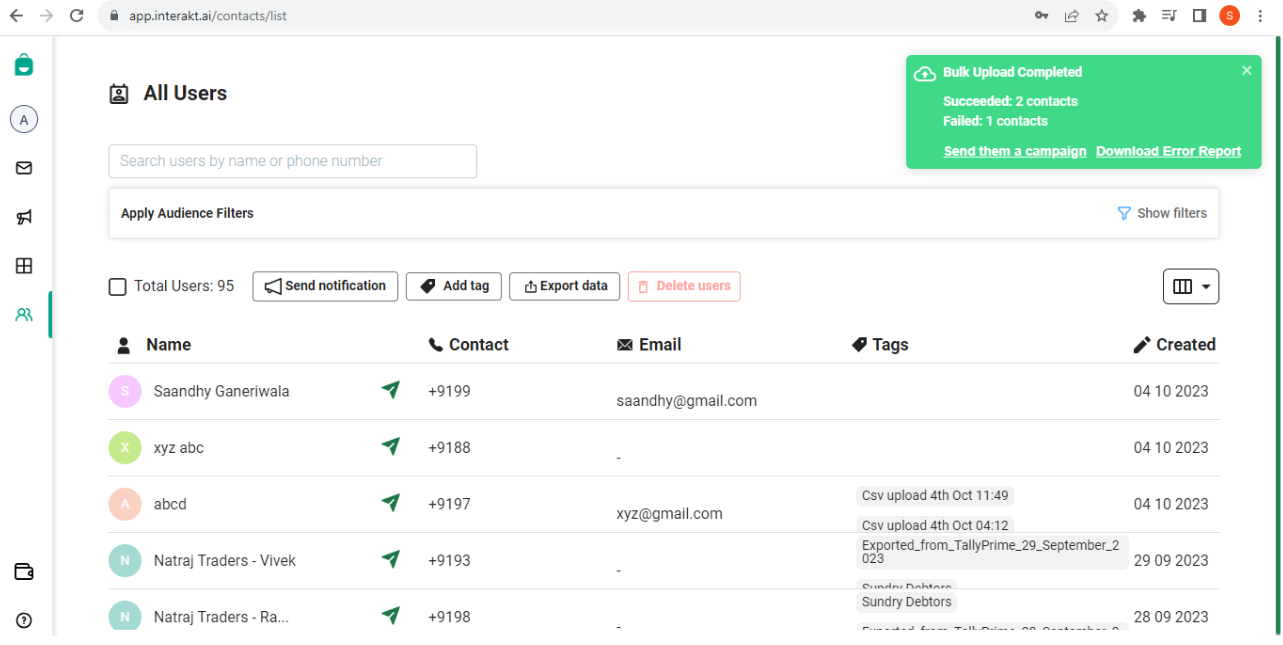Click created date 29 09 2023
The width and height of the screenshot is (1283, 645).
click(1171, 560)
